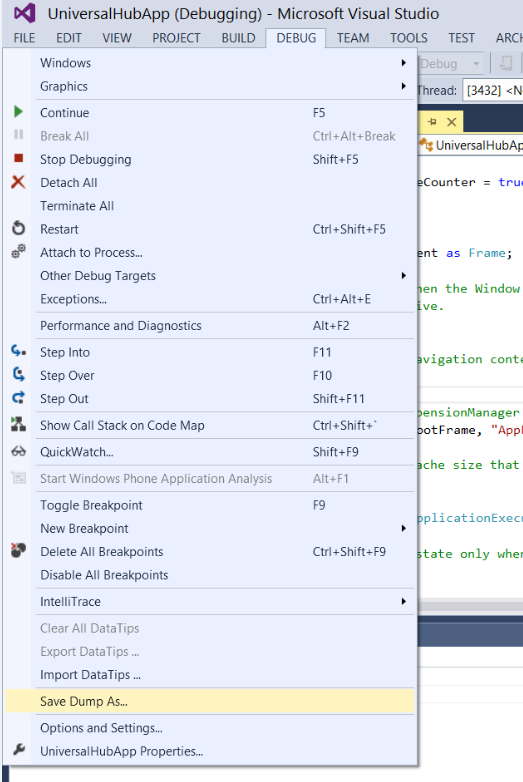The image size is (523, 782).
Task: Click the QuickWatch glasses icon
Action: pyautogui.click(x=18, y=451)
